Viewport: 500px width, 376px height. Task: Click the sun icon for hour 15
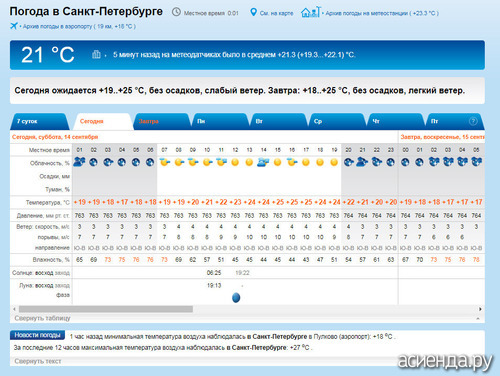click(x=277, y=162)
